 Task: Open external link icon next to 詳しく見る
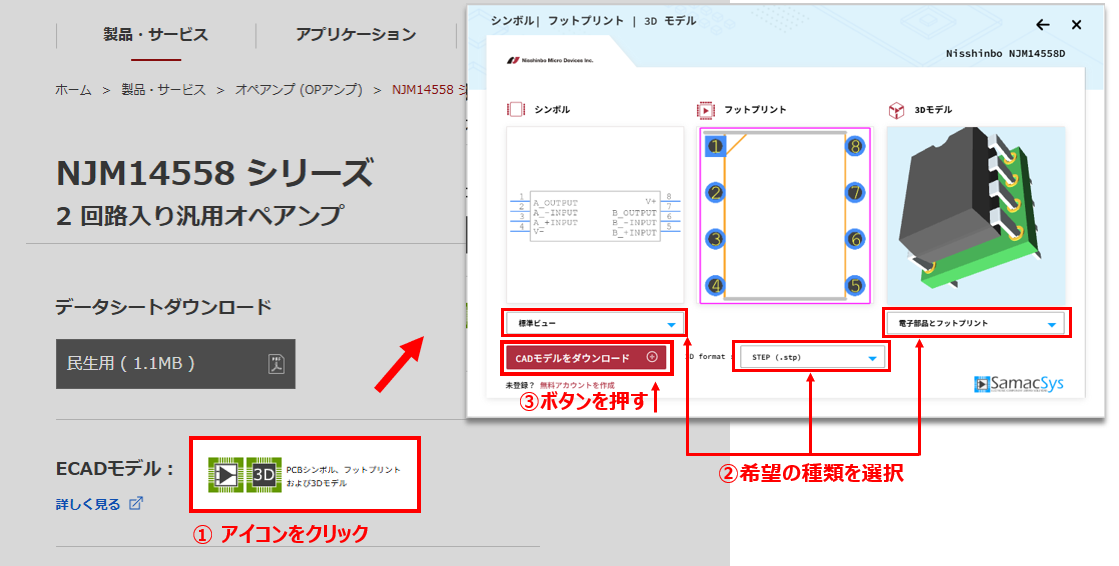pyautogui.click(x=136, y=503)
